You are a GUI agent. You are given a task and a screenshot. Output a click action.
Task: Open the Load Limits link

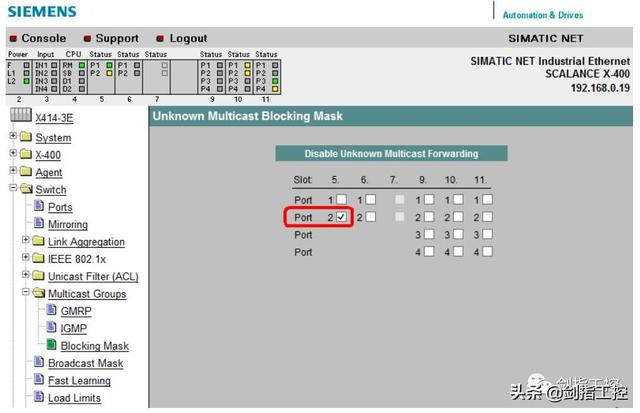tap(74, 398)
